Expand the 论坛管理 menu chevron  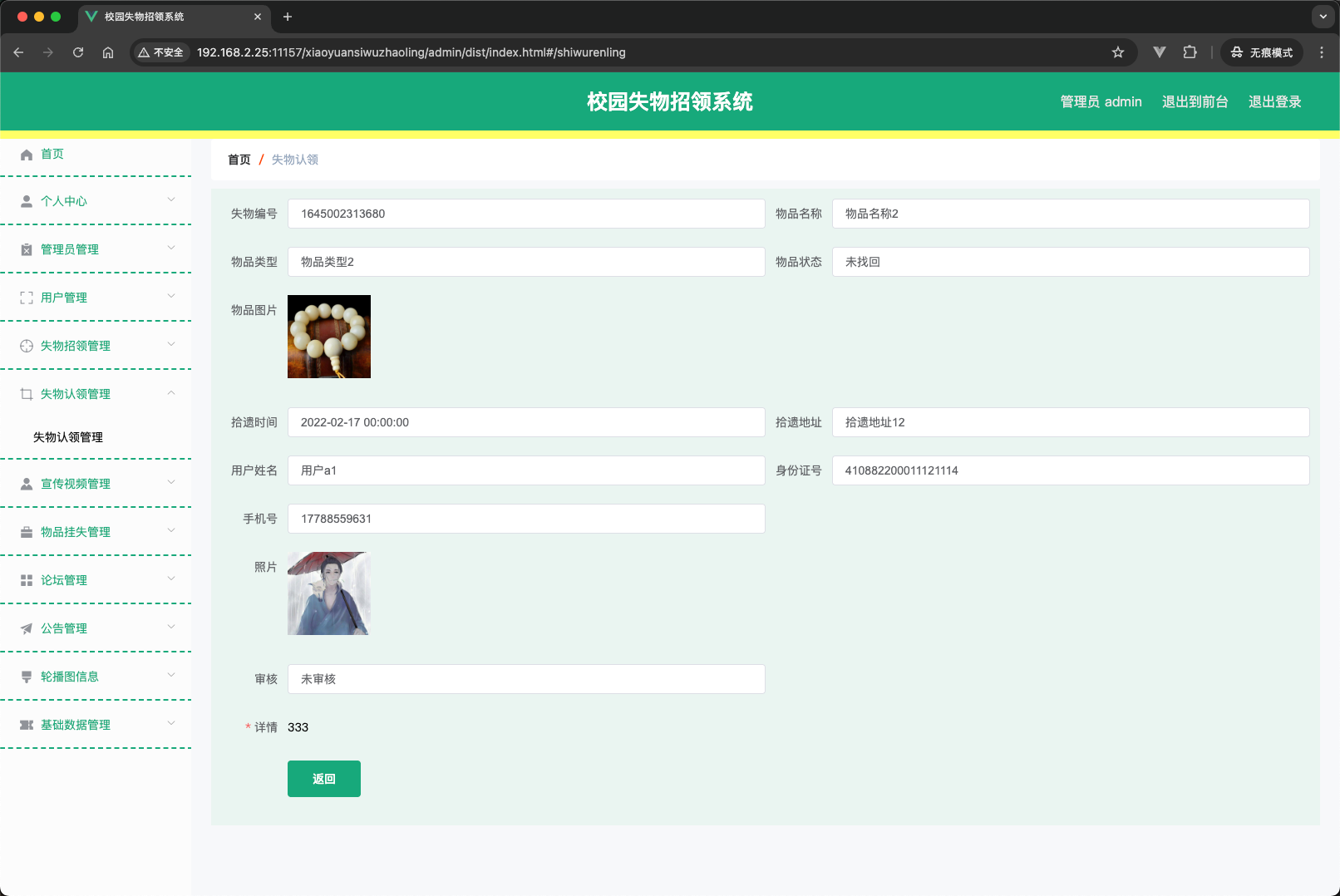coord(171,578)
